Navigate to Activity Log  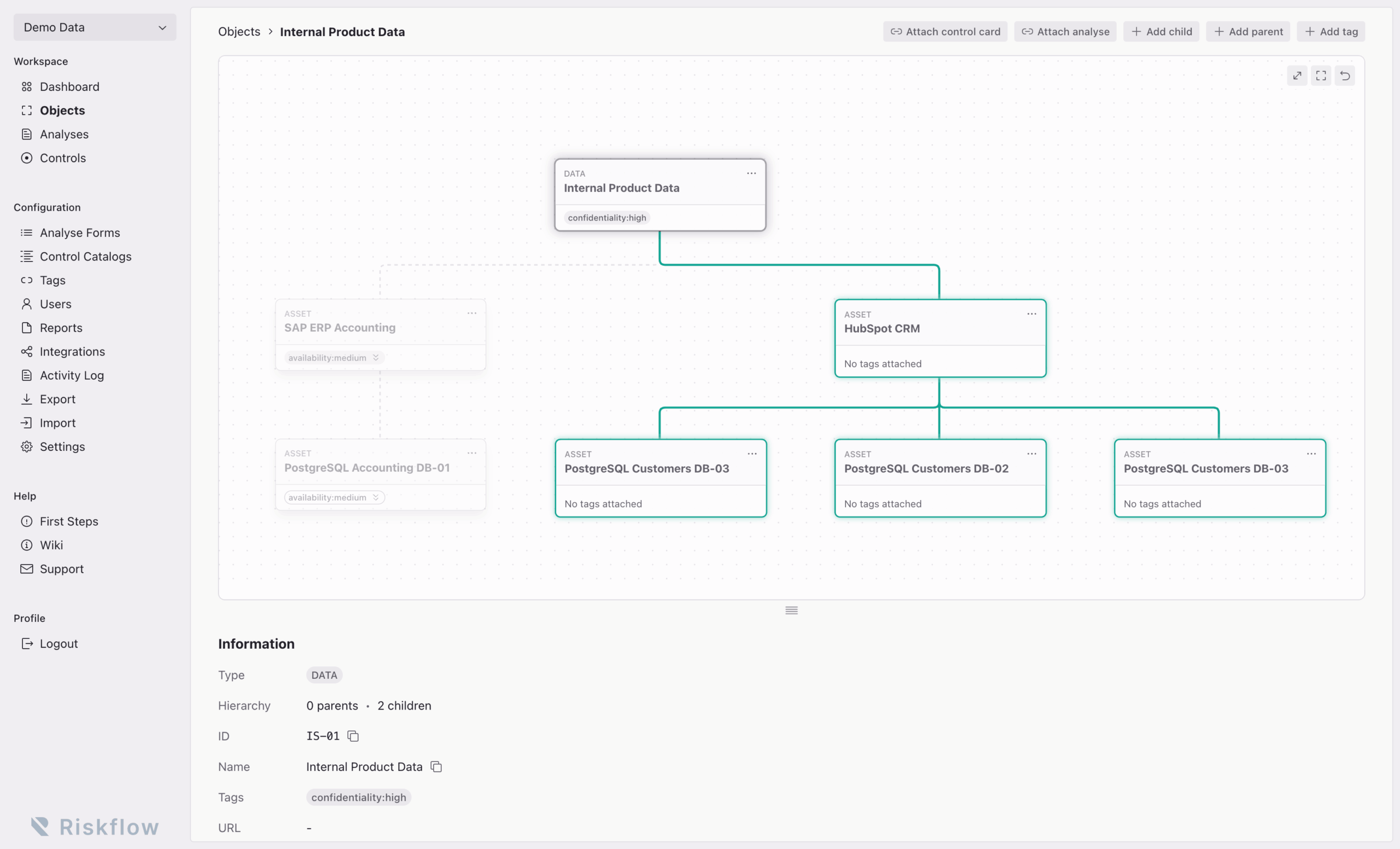[x=72, y=375]
